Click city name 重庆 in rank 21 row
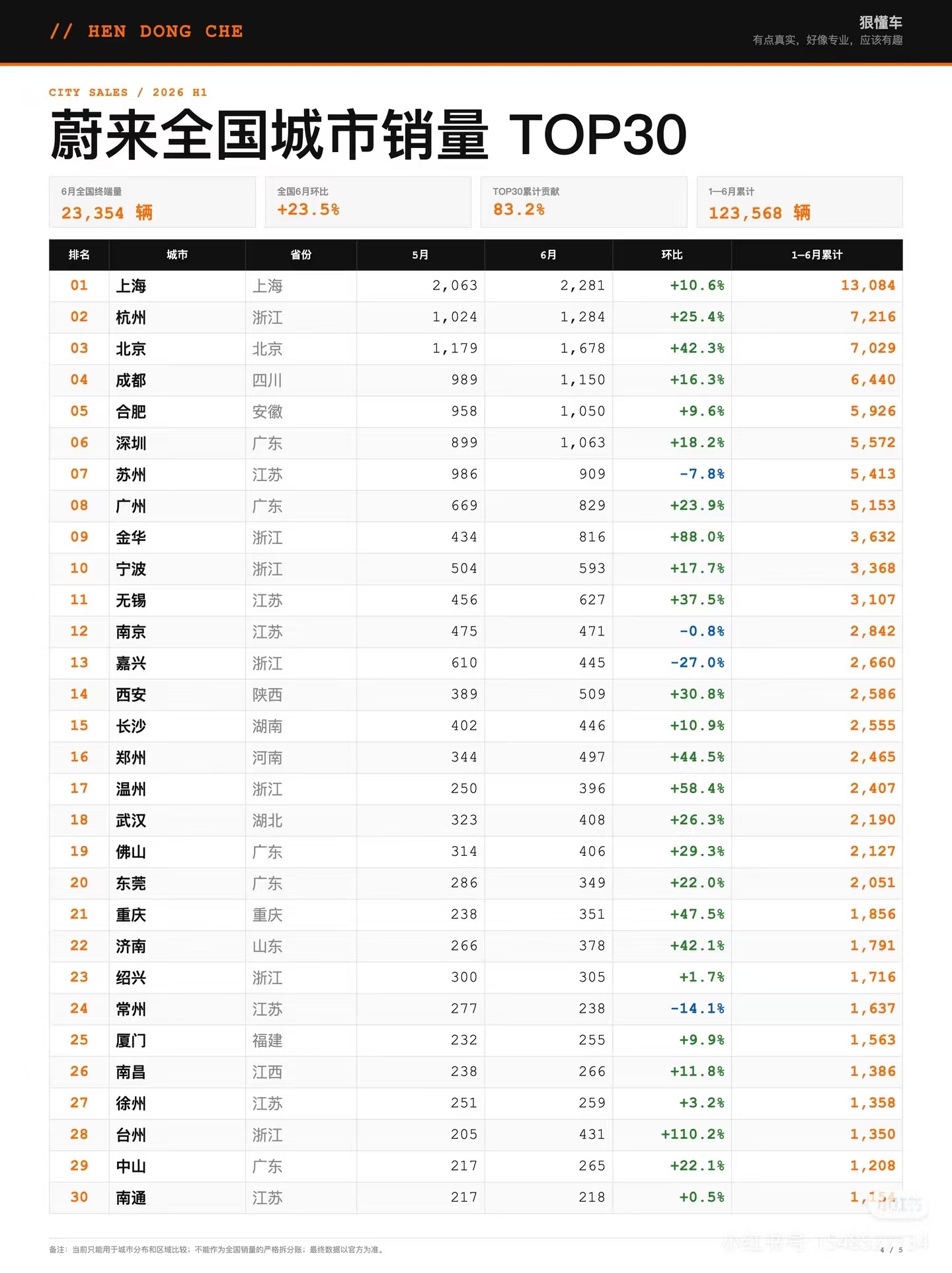The image size is (952, 1273). coord(131,915)
